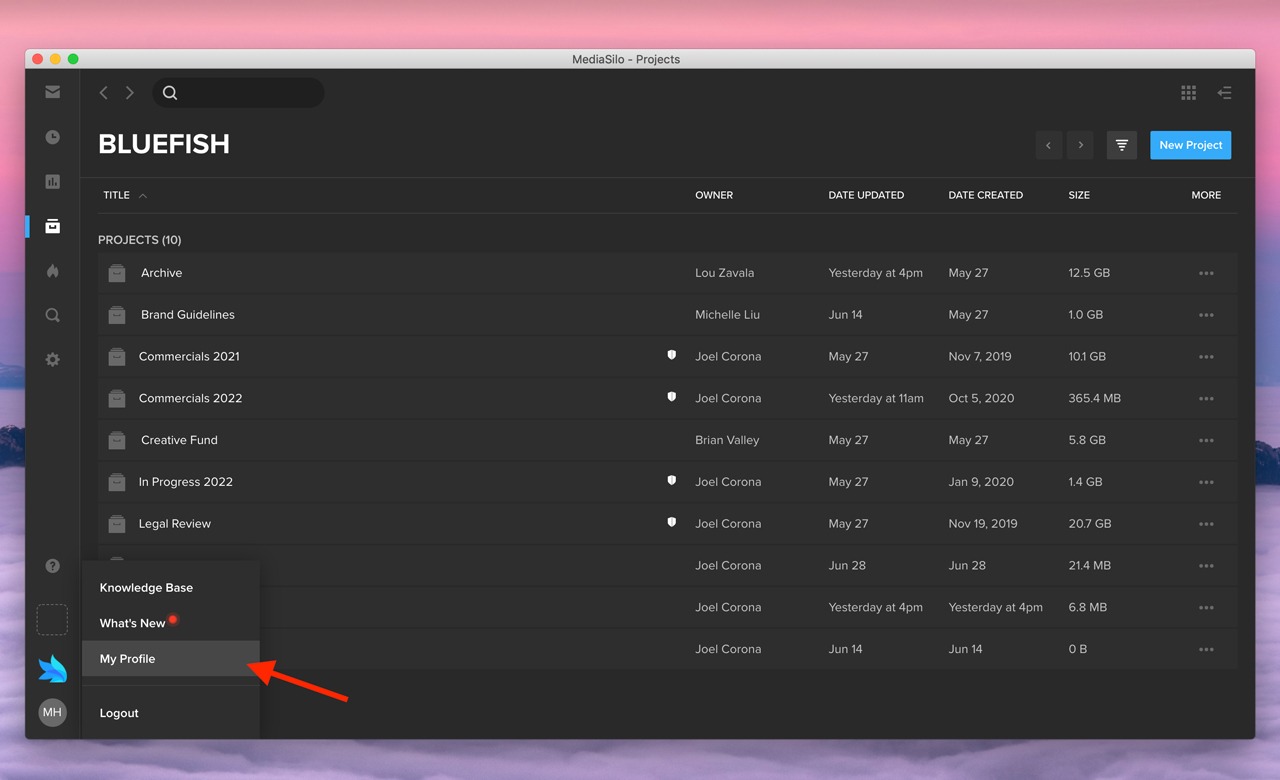
Task: Go to previous page of projects
Action: click(1048, 145)
